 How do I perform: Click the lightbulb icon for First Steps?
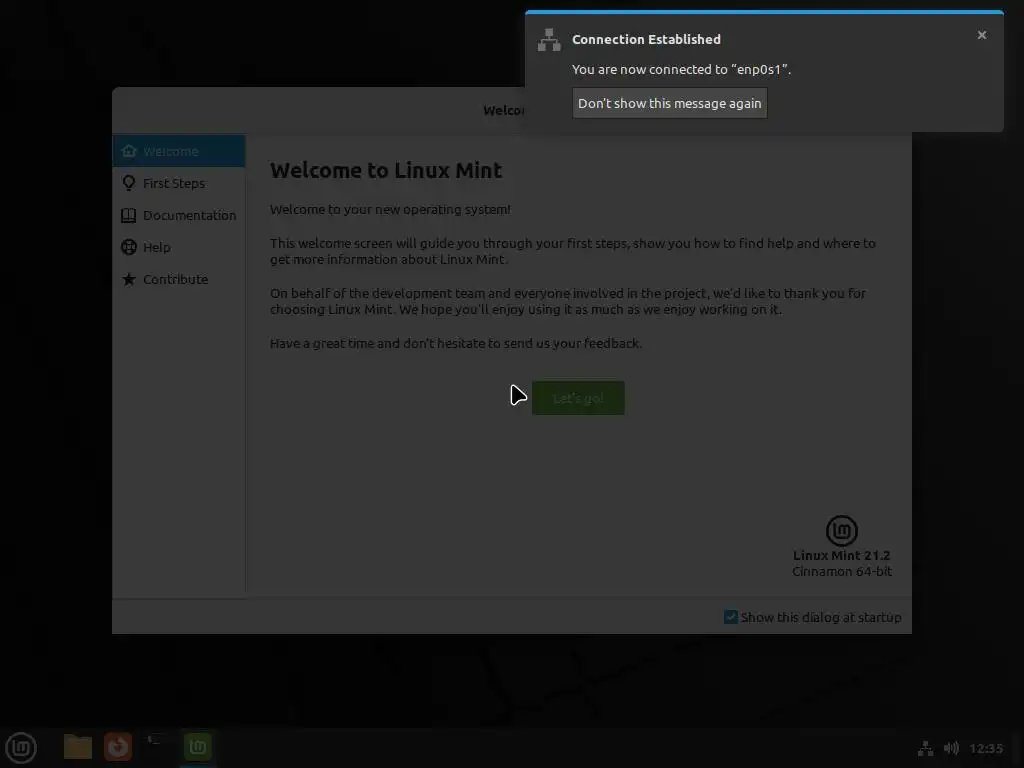[129, 183]
